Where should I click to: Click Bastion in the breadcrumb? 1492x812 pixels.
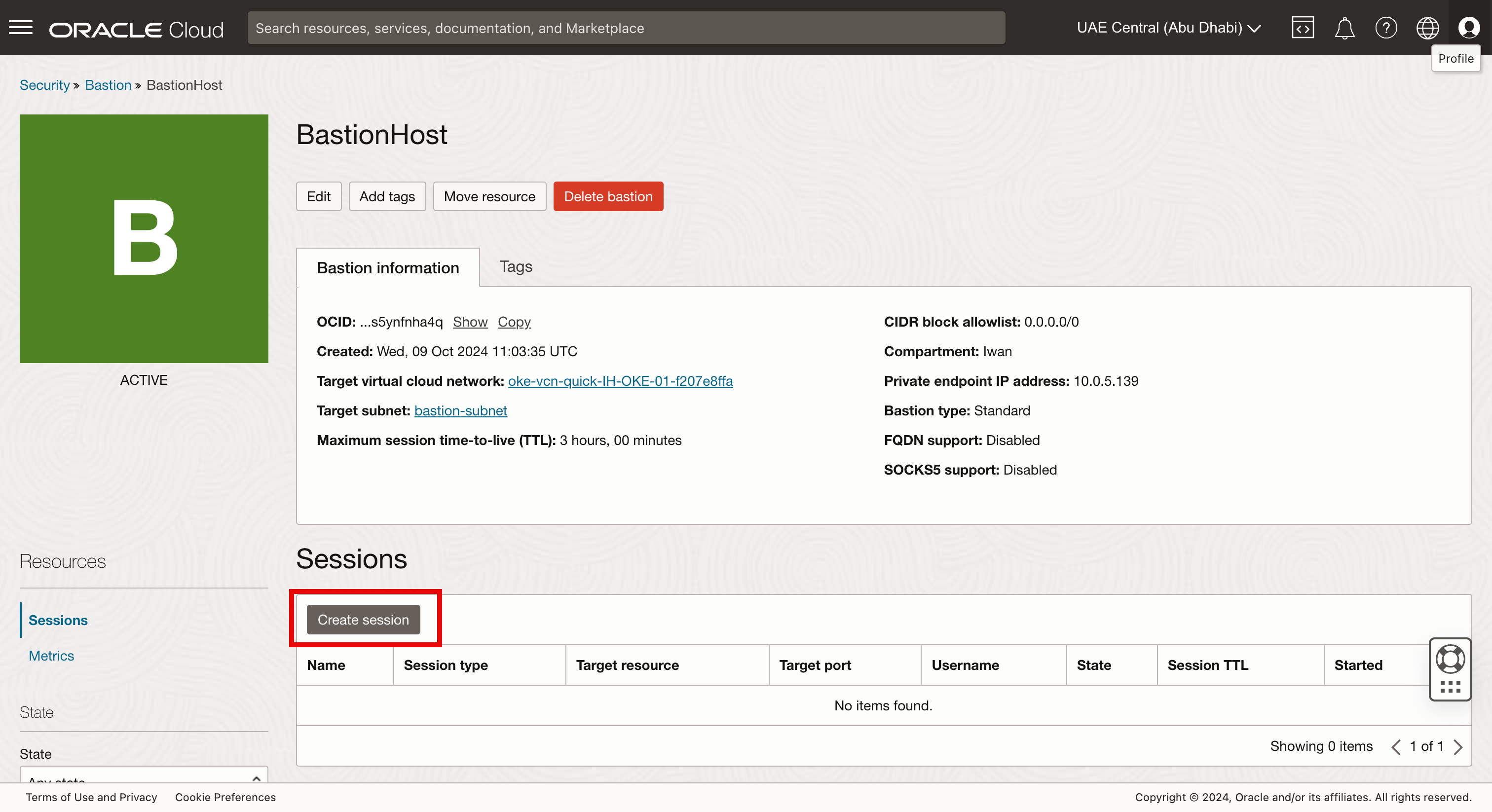[108, 84]
